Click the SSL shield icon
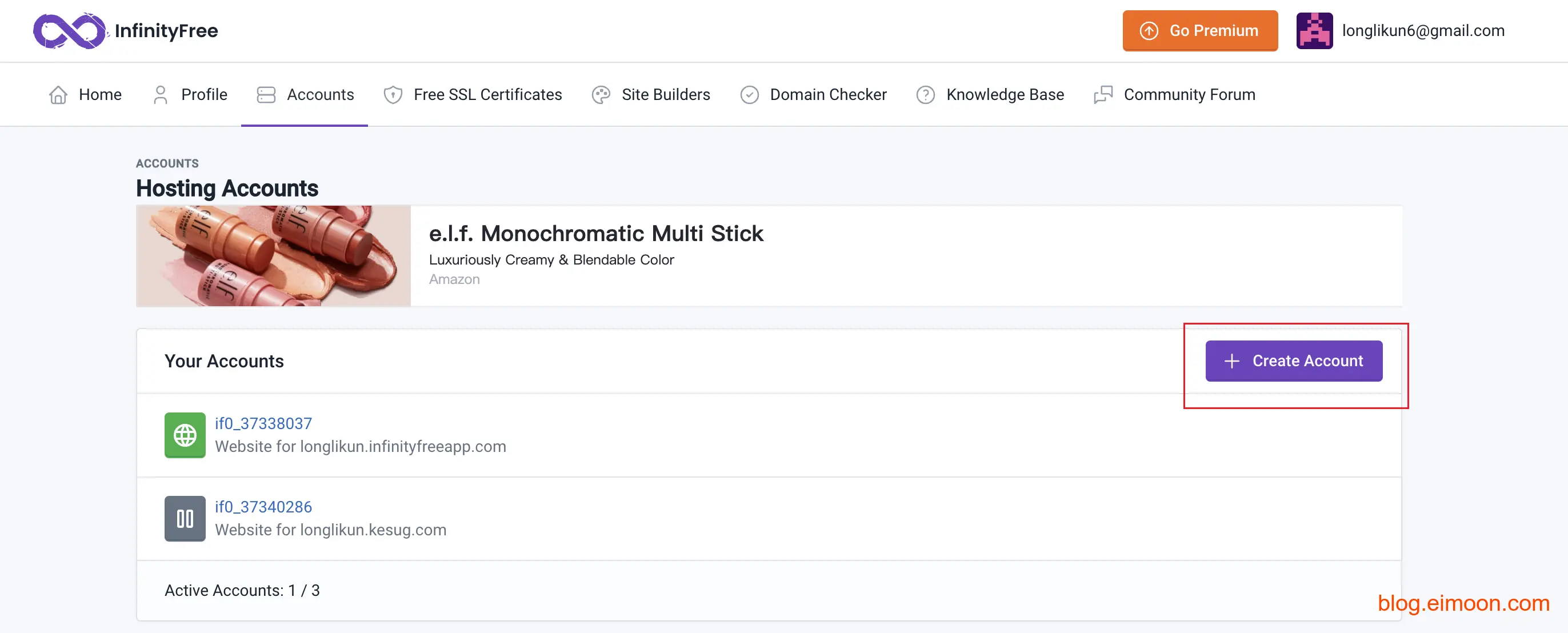The height and width of the screenshot is (633, 1568). coord(393,95)
